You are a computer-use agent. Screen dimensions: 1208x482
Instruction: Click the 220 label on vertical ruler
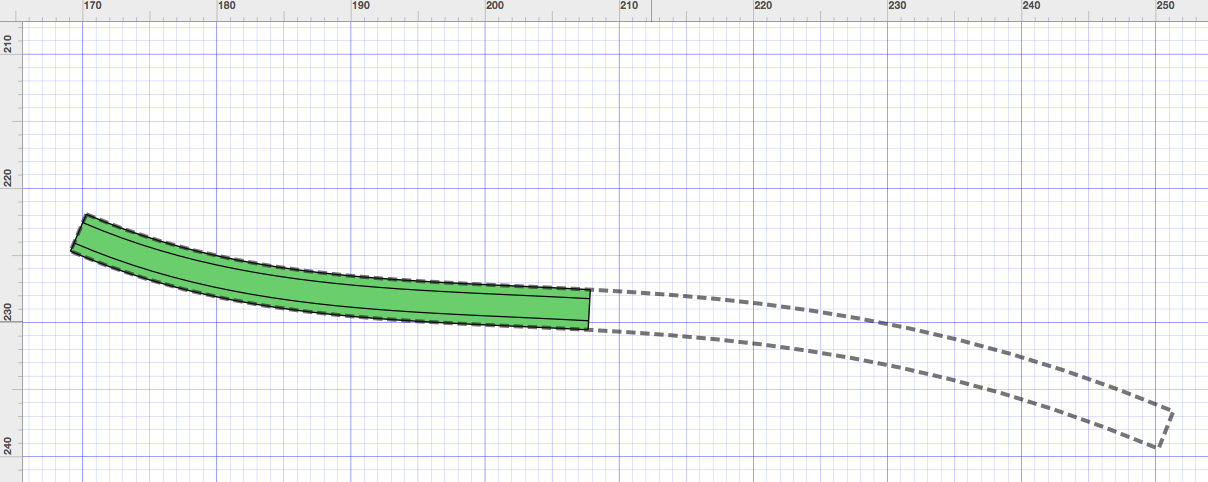click(x=9, y=180)
